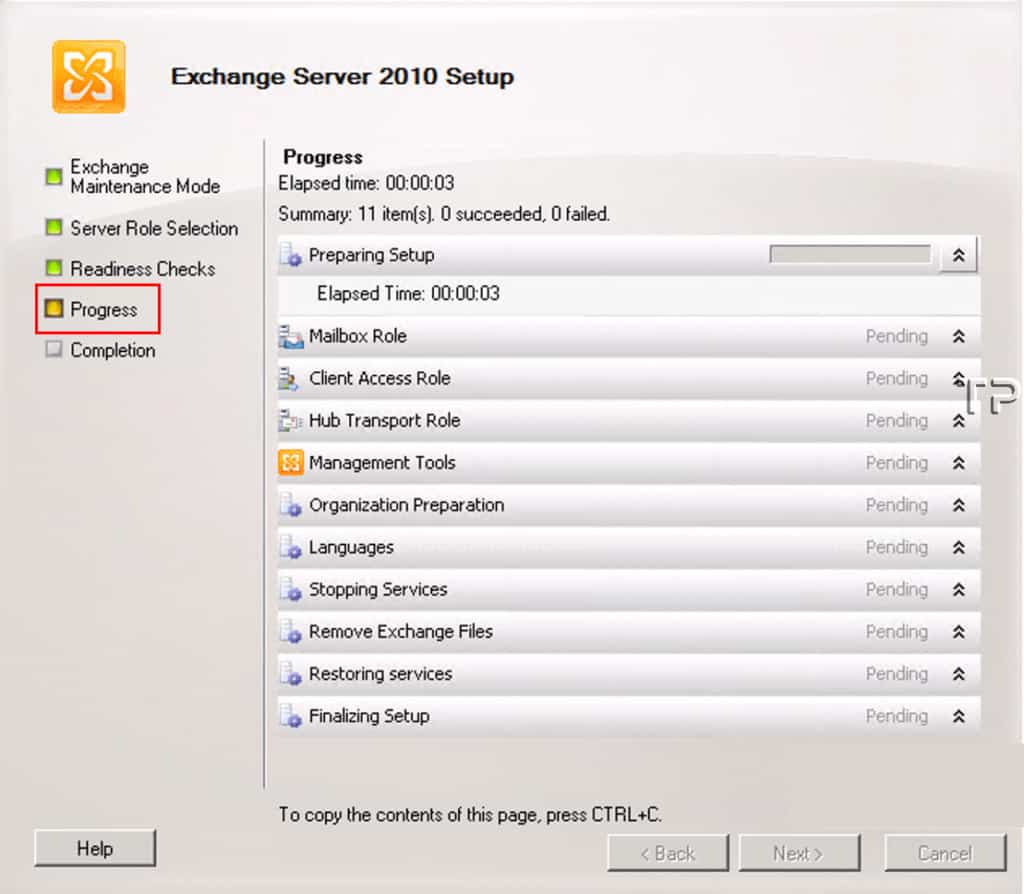The width and height of the screenshot is (1024, 894).
Task: Select the Completion step label
Action: click(113, 350)
